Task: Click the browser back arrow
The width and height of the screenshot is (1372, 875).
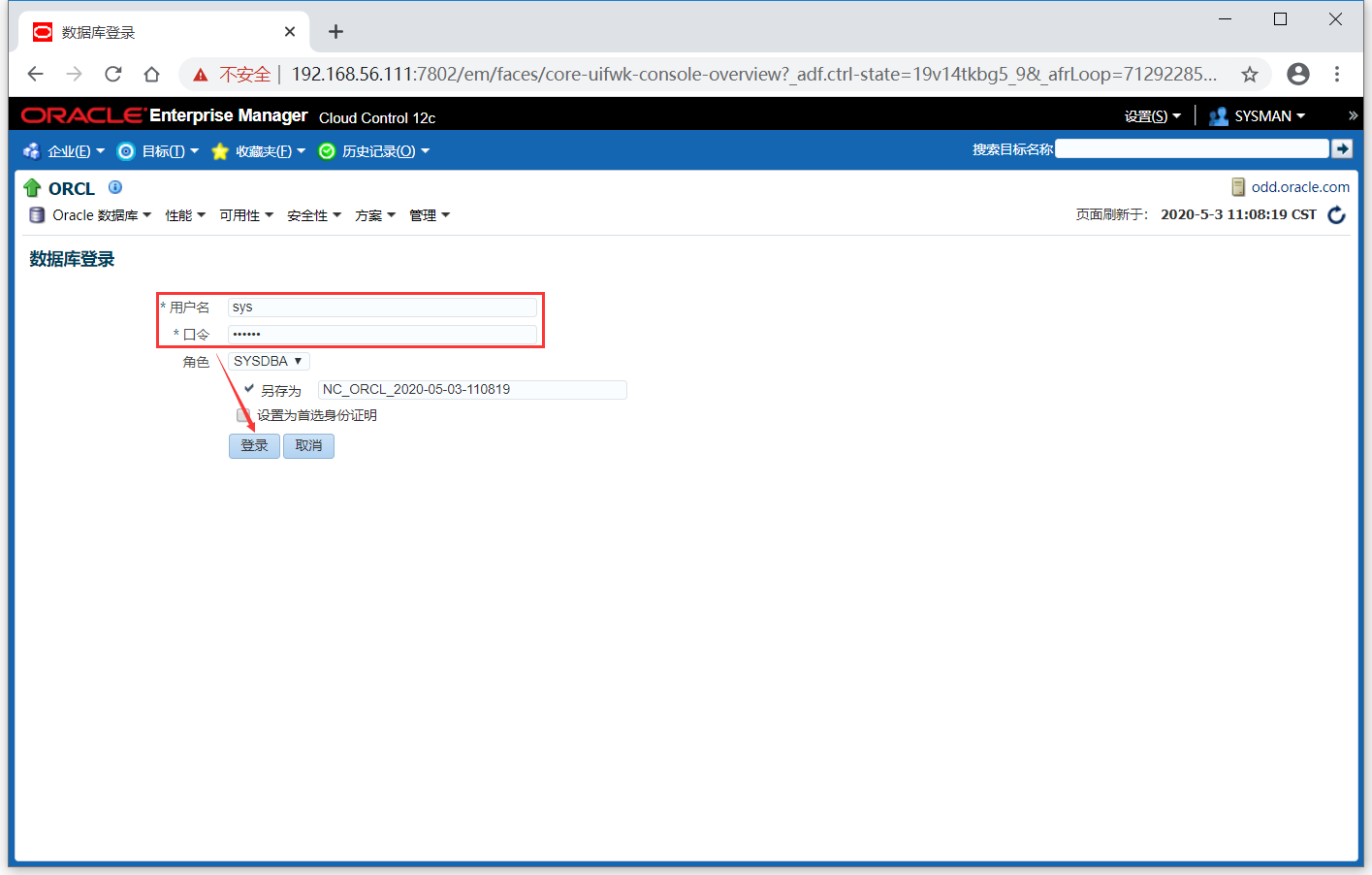Action: coord(36,74)
